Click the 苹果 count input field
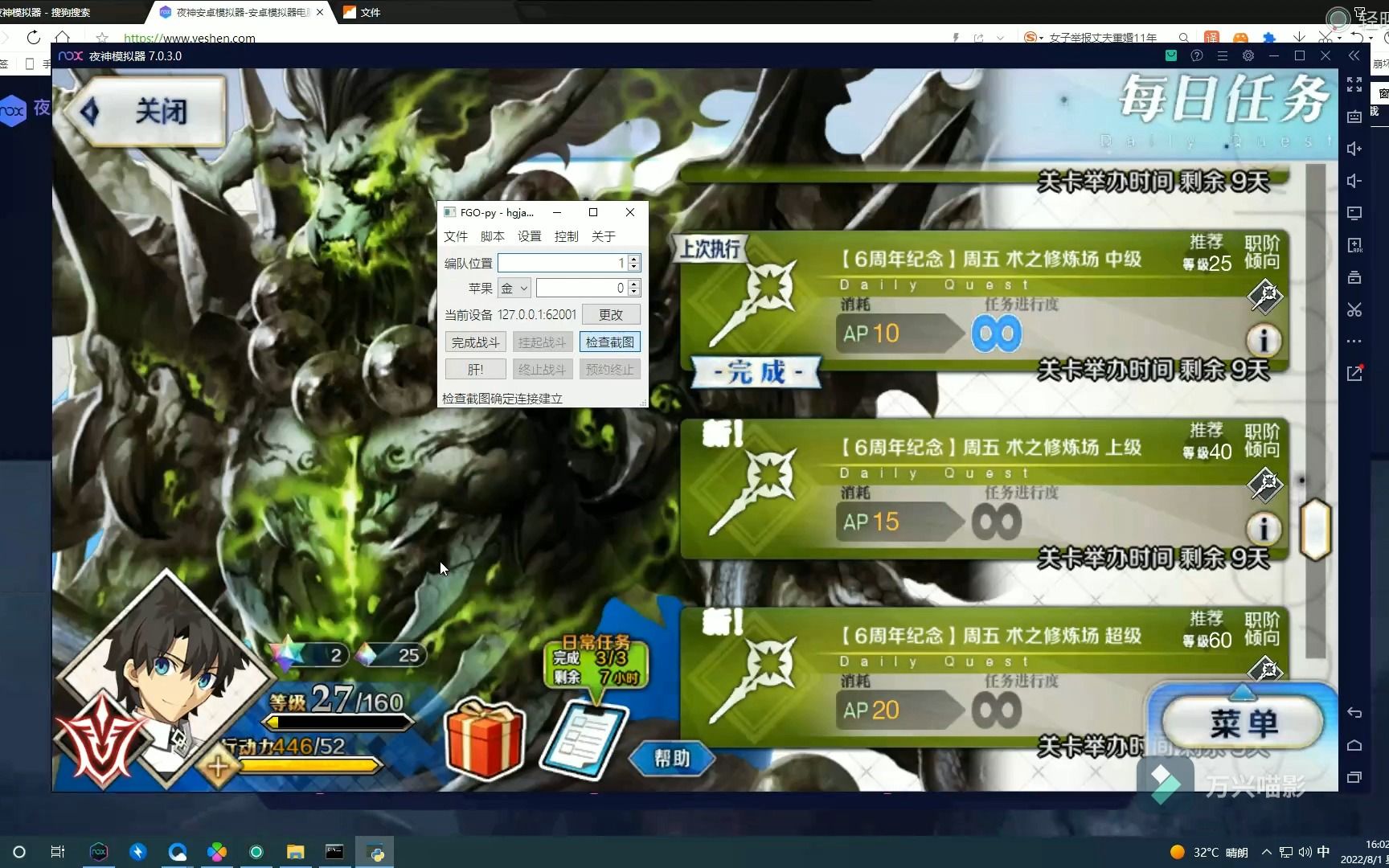Image resolution: width=1389 pixels, height=868 pixels. point(581,288)
